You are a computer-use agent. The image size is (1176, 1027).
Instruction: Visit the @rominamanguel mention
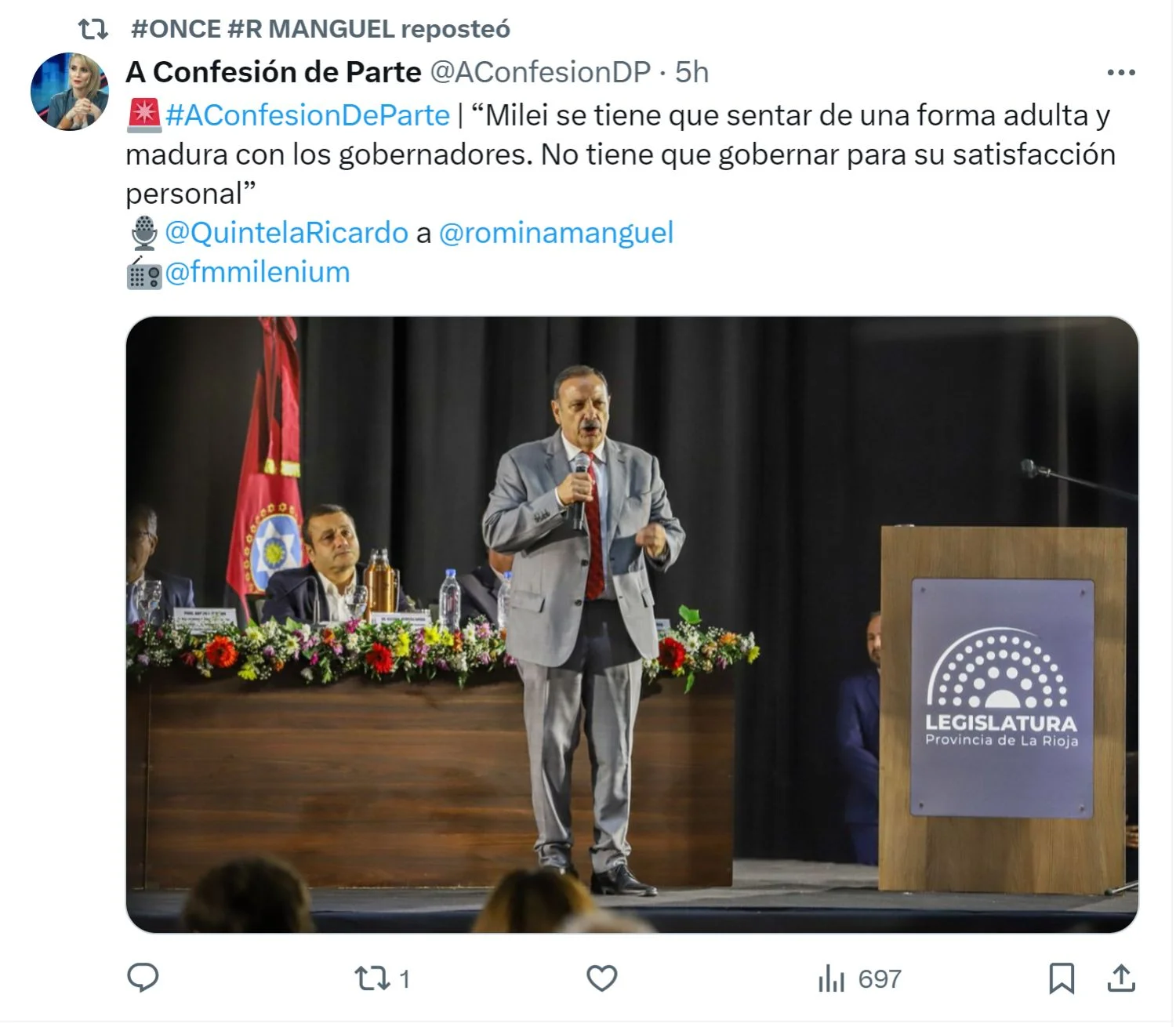pyautogui.click(x=556, y=233)
